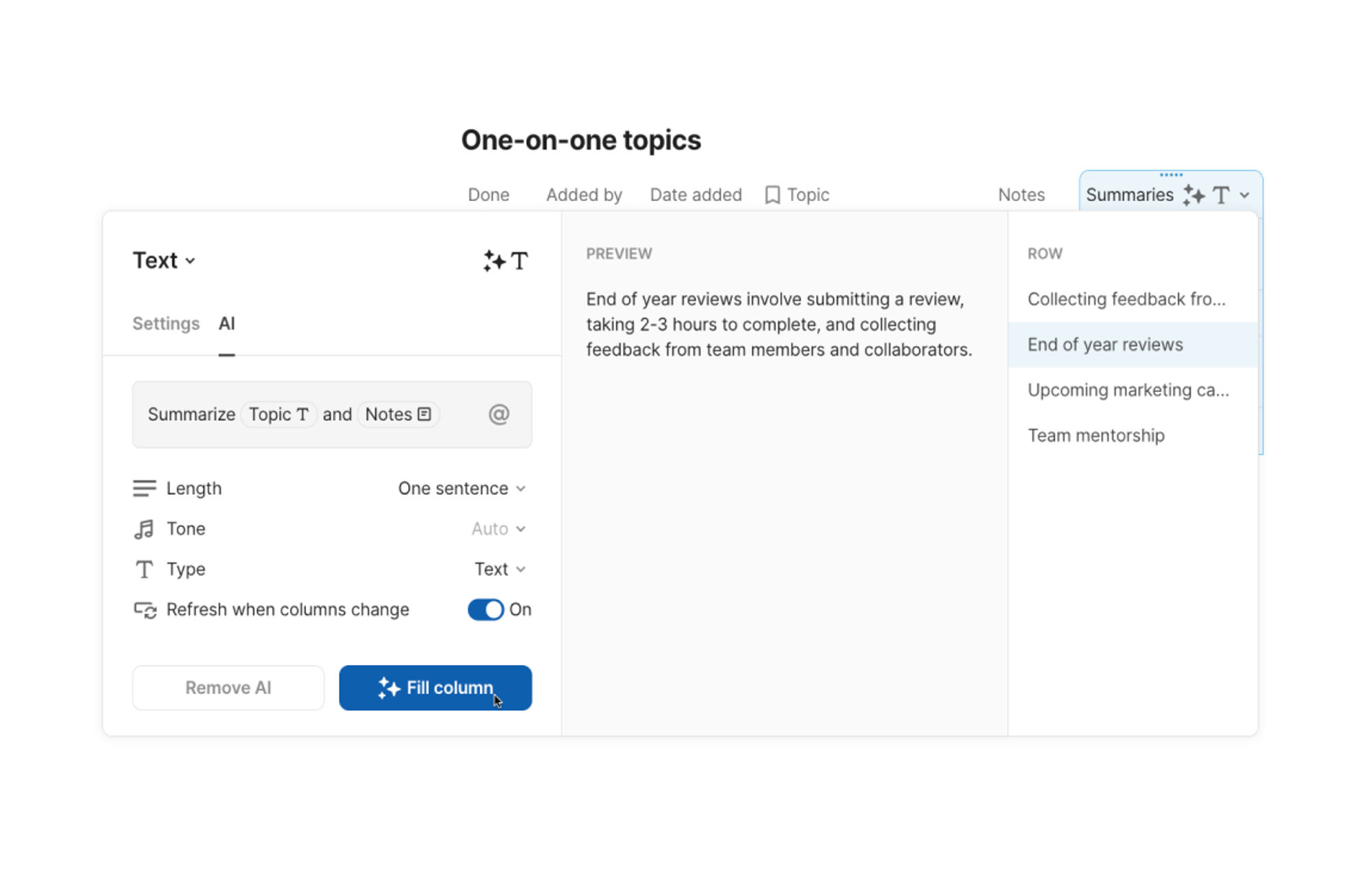This screenshot has height=895, width=1372.
Task: Open the Length One sentence dropdown
Action: click(x=462, y=489)
